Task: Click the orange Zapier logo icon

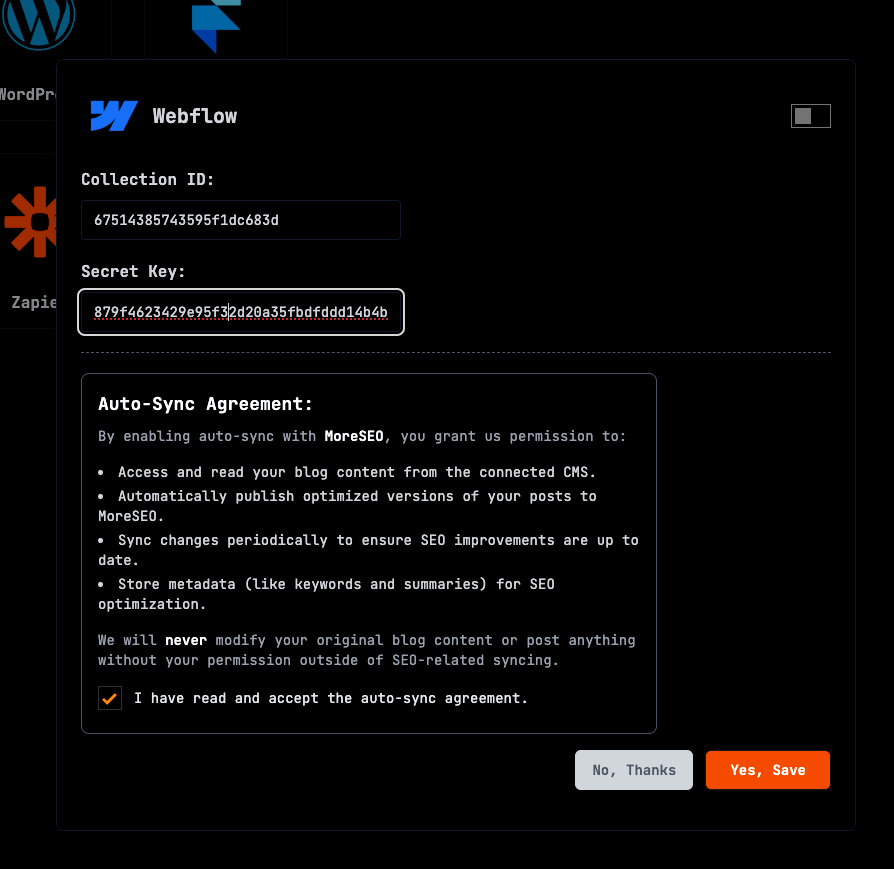Action: (x=30, y=221)
